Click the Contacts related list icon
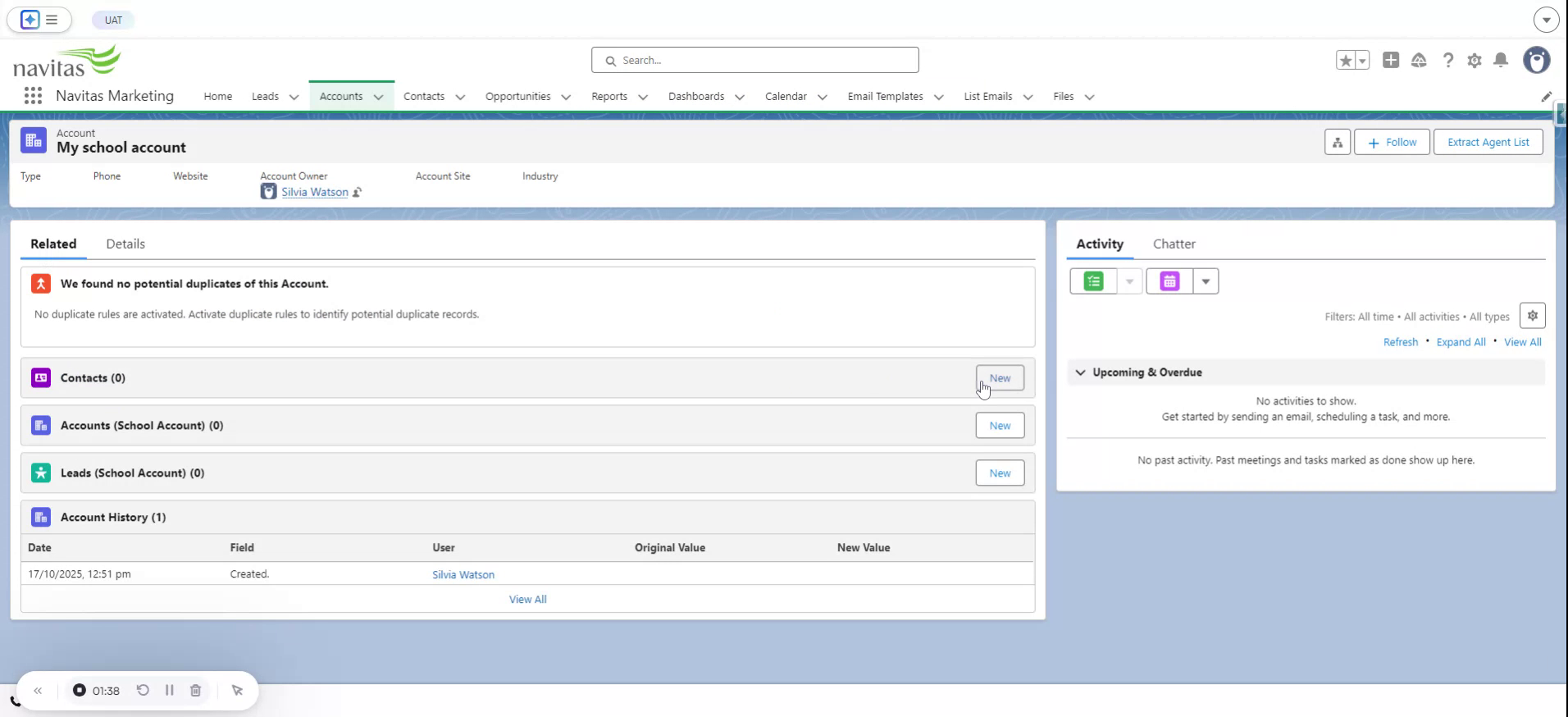Image resolution: width=1568 pixels, height=717 pixels. tap(41, 377)
